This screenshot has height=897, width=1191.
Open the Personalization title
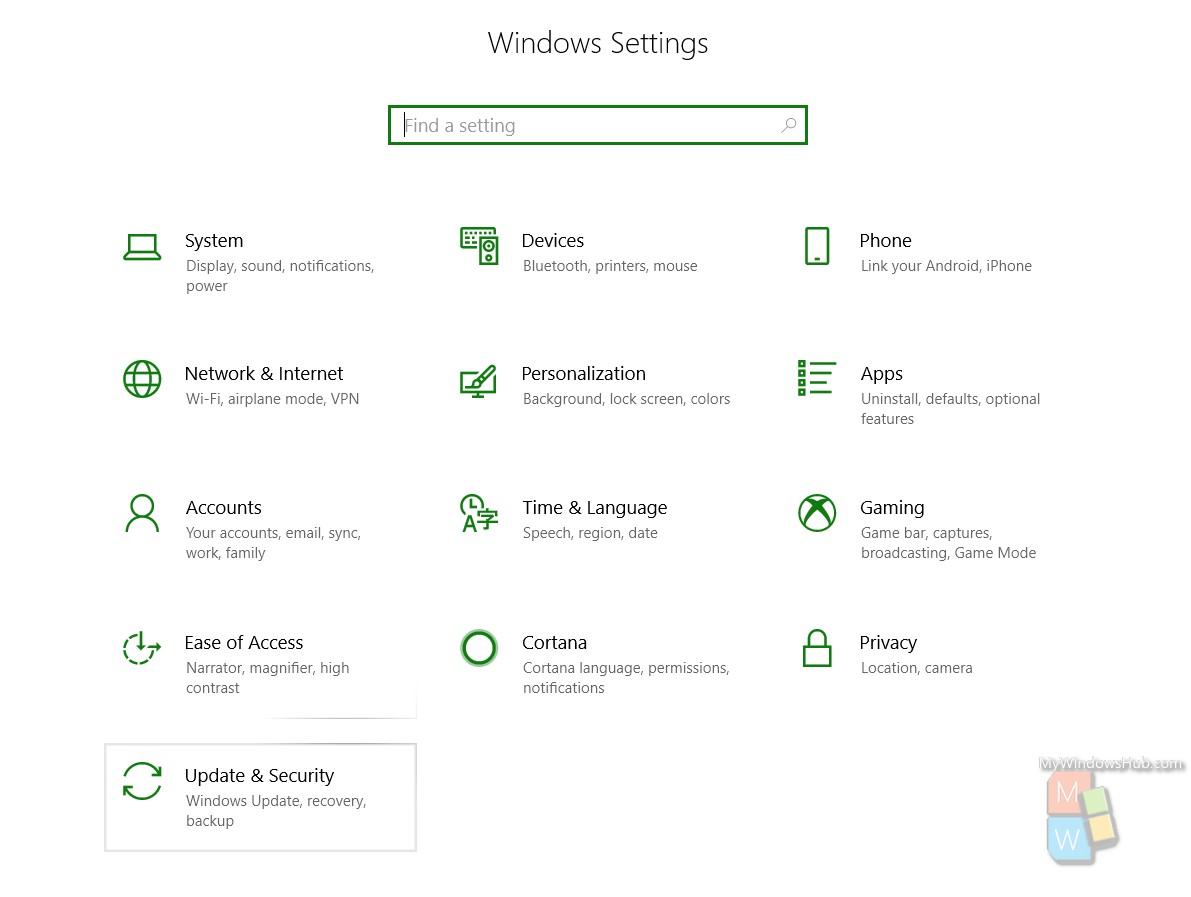(583, 374)
